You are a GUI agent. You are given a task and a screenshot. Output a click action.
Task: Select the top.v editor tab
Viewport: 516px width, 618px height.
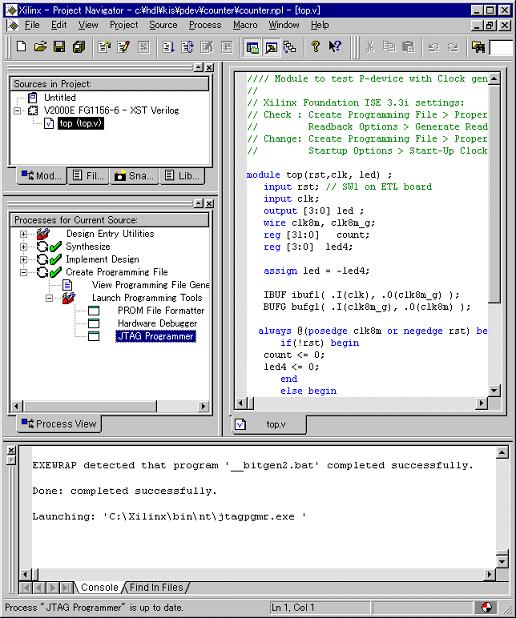tap(269, 424)
